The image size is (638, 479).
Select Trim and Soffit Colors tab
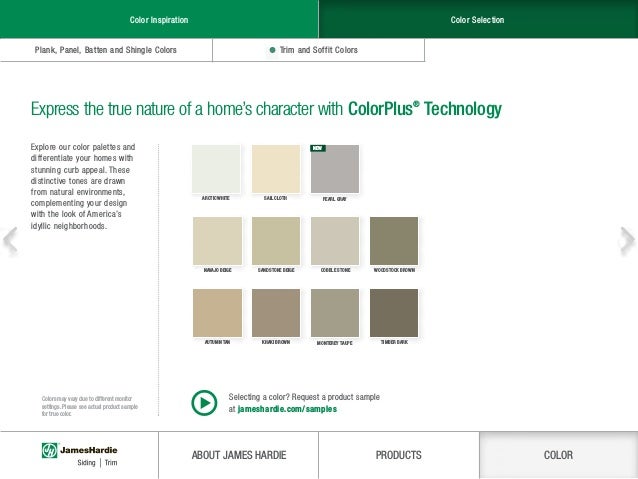[x=319, y=50]
